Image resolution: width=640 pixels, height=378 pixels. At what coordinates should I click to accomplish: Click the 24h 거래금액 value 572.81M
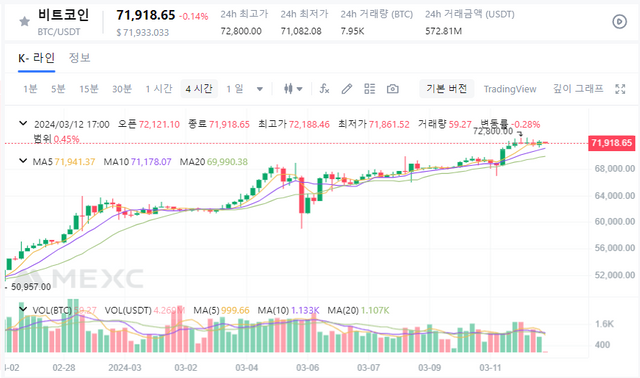443,31
